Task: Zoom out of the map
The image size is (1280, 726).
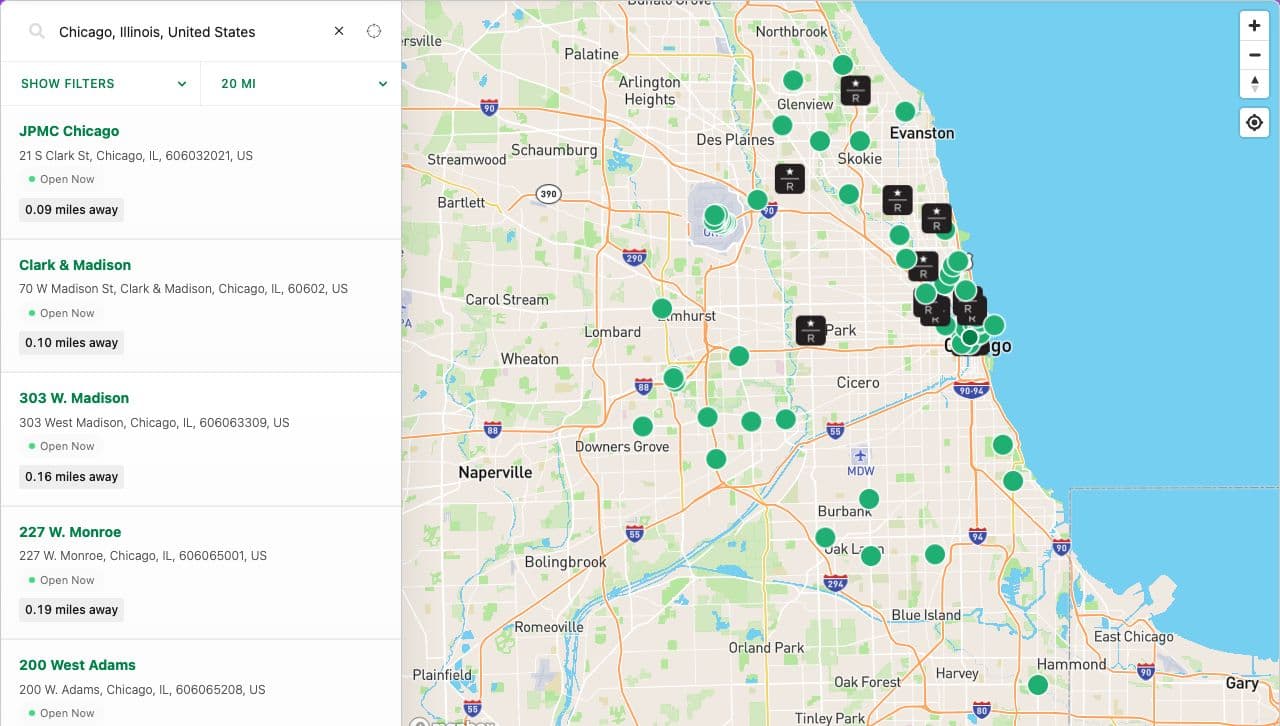Action: click(1254, 55)
